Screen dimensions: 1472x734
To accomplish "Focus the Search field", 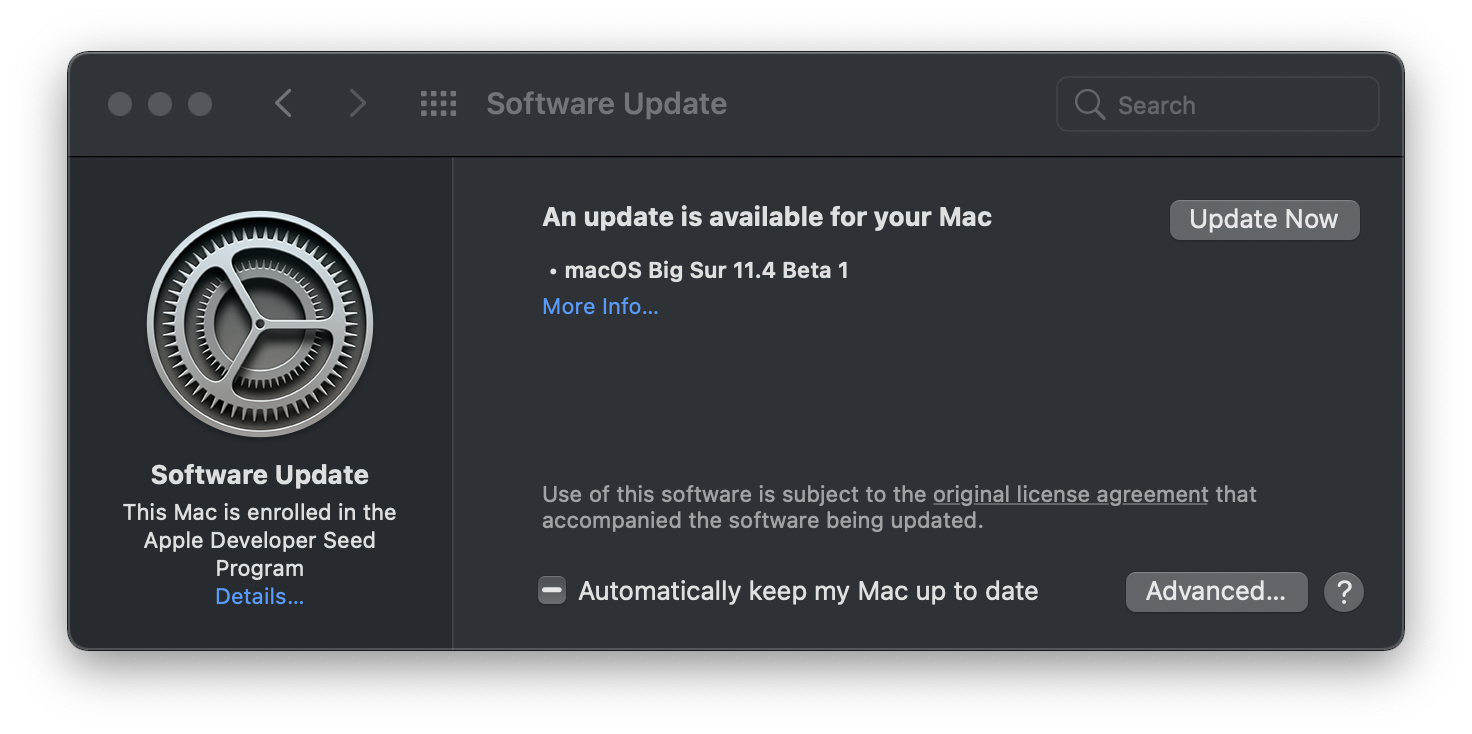I will point(1217,104).
